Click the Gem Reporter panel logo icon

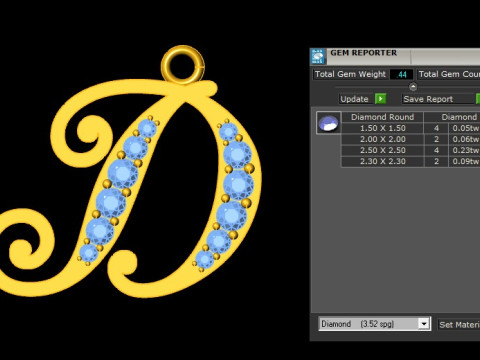coord(317,56)
